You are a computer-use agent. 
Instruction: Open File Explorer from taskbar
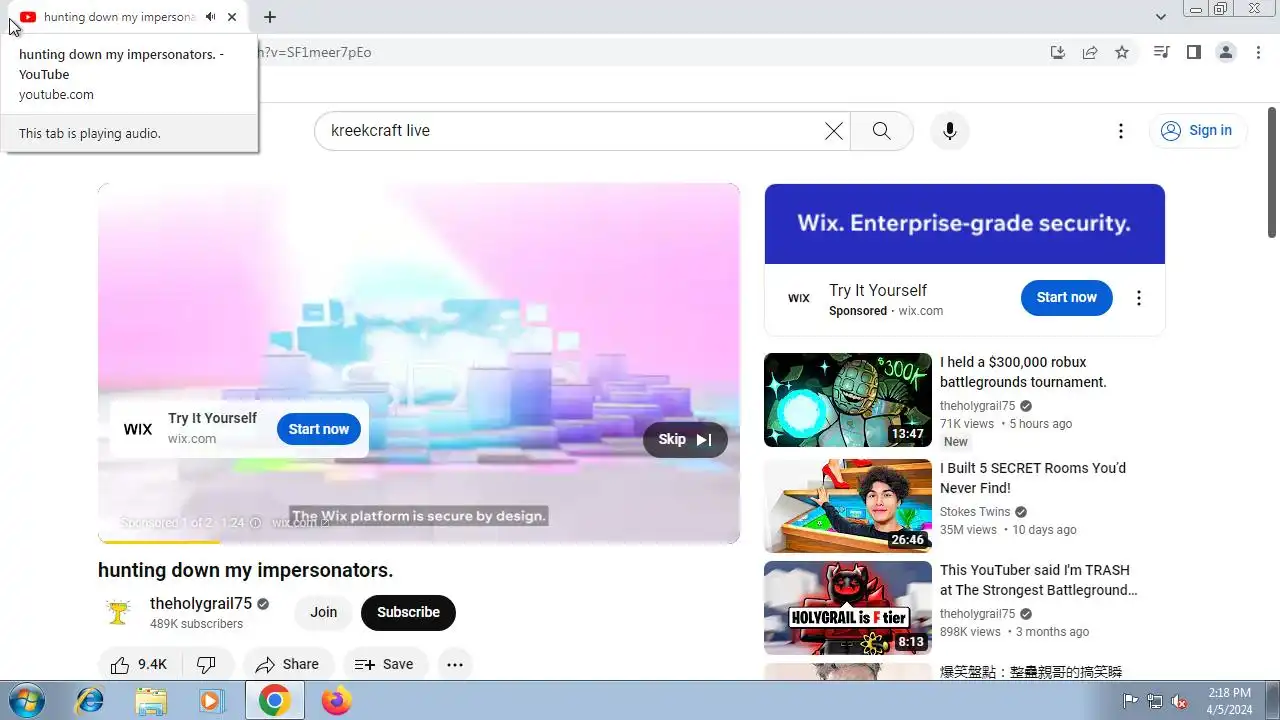tap(151, 701)
